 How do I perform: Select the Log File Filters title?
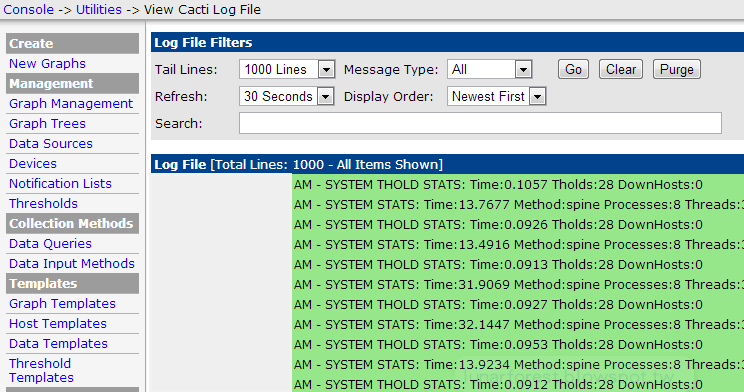click(203, 42)
